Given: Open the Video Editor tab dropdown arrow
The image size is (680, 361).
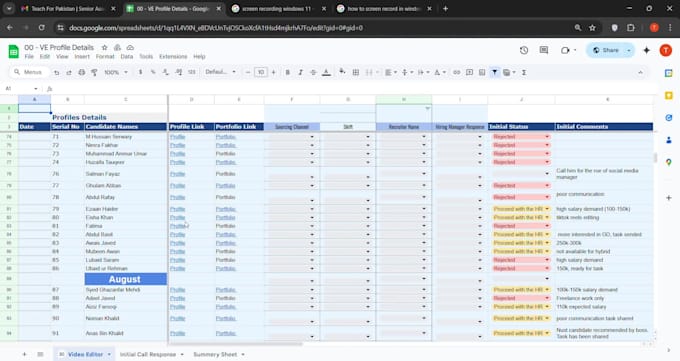Looking at the screenshot, I should click(x=109, y=354).
